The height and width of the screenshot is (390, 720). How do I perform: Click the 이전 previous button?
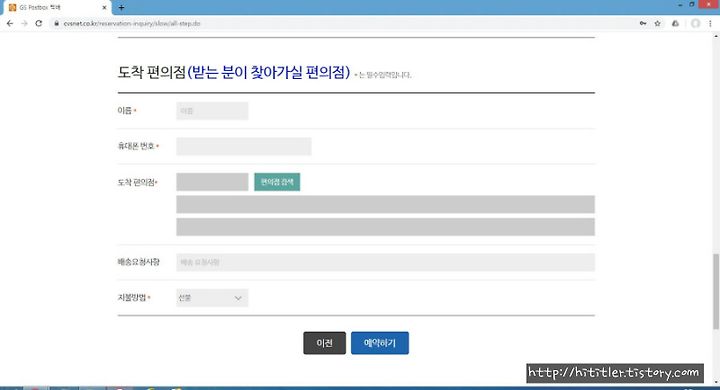click(325, 343)
